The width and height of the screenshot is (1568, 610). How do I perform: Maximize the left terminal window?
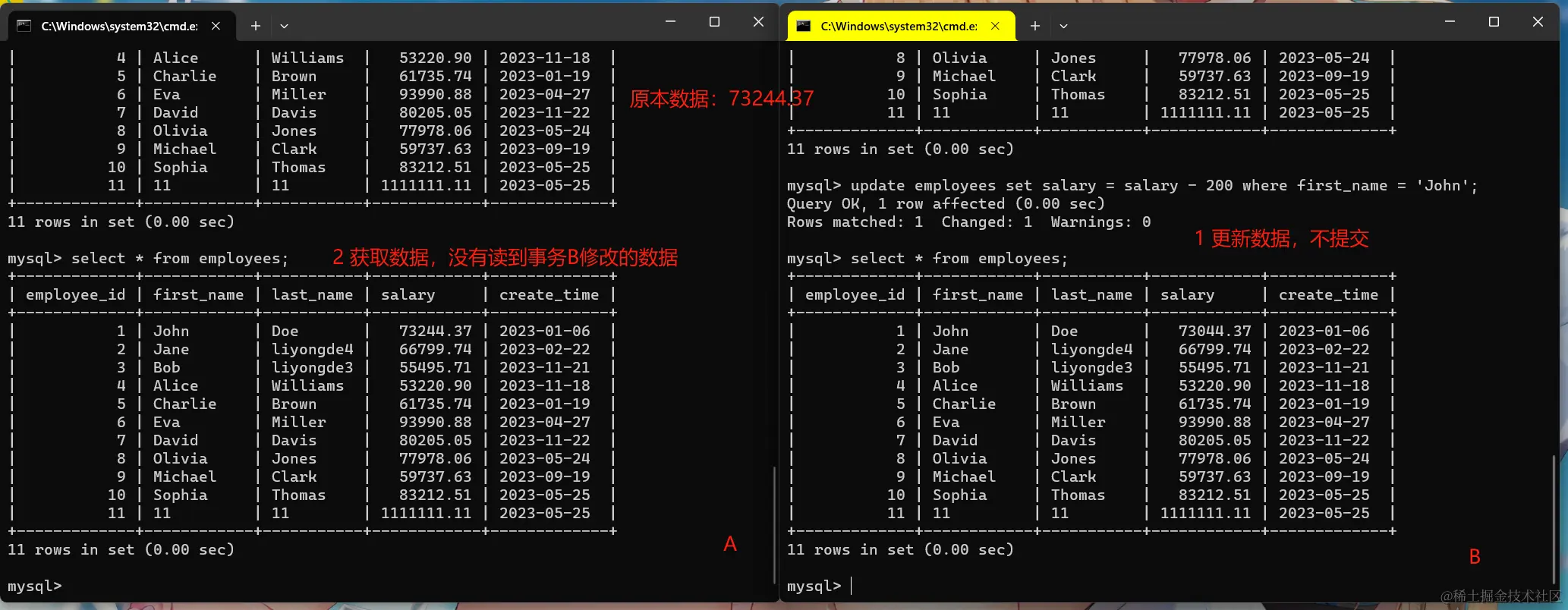tap(714, 22)
